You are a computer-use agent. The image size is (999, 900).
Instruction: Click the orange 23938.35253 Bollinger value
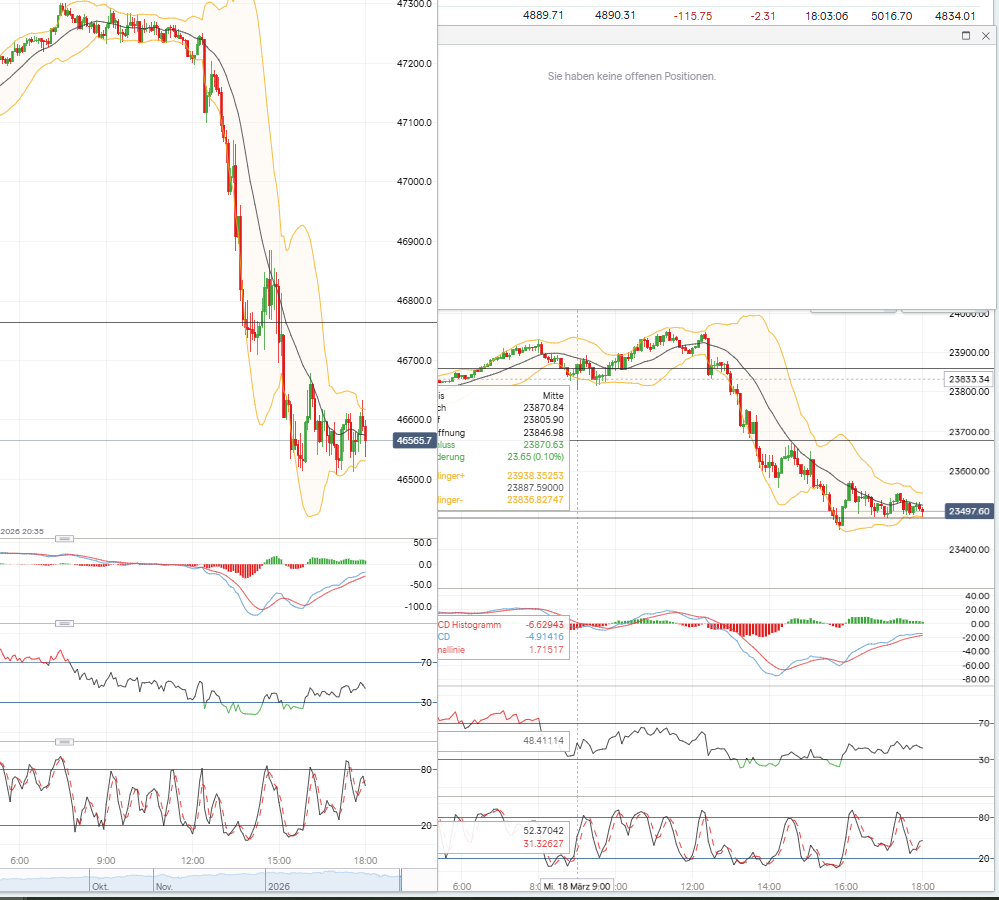click(x=535, y=476)
